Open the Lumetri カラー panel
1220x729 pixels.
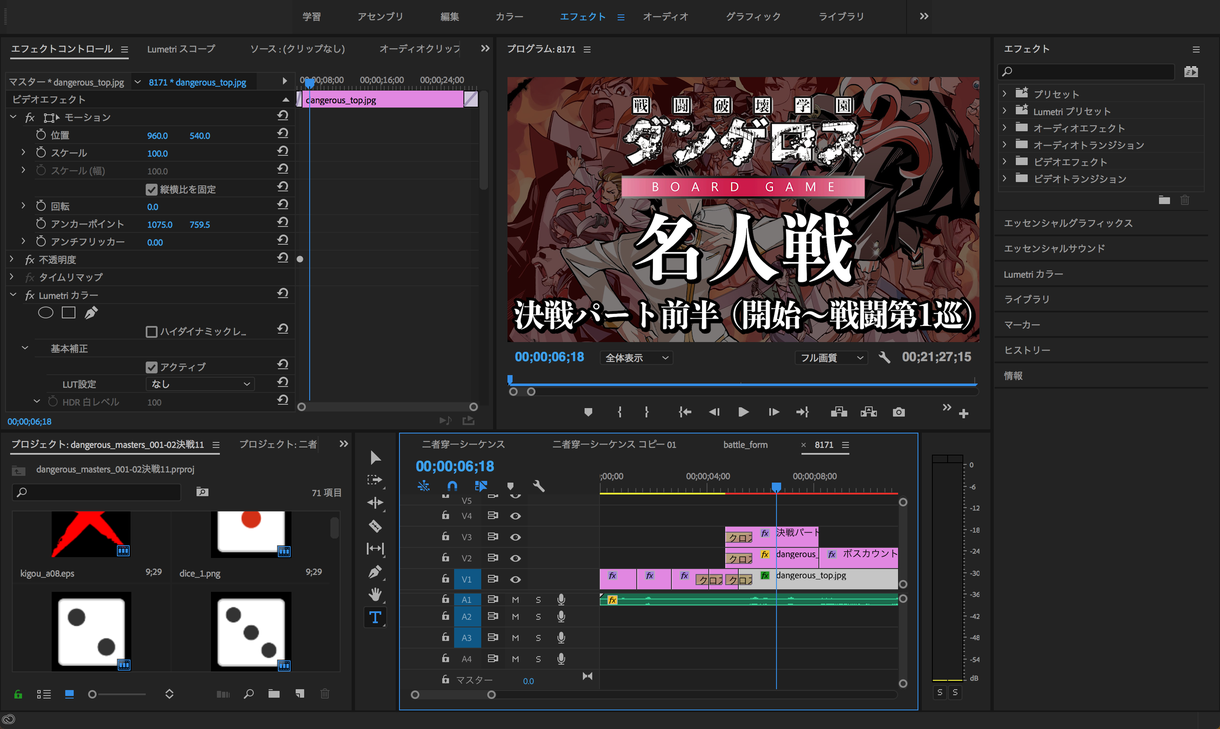click(x=1033, y=274)
